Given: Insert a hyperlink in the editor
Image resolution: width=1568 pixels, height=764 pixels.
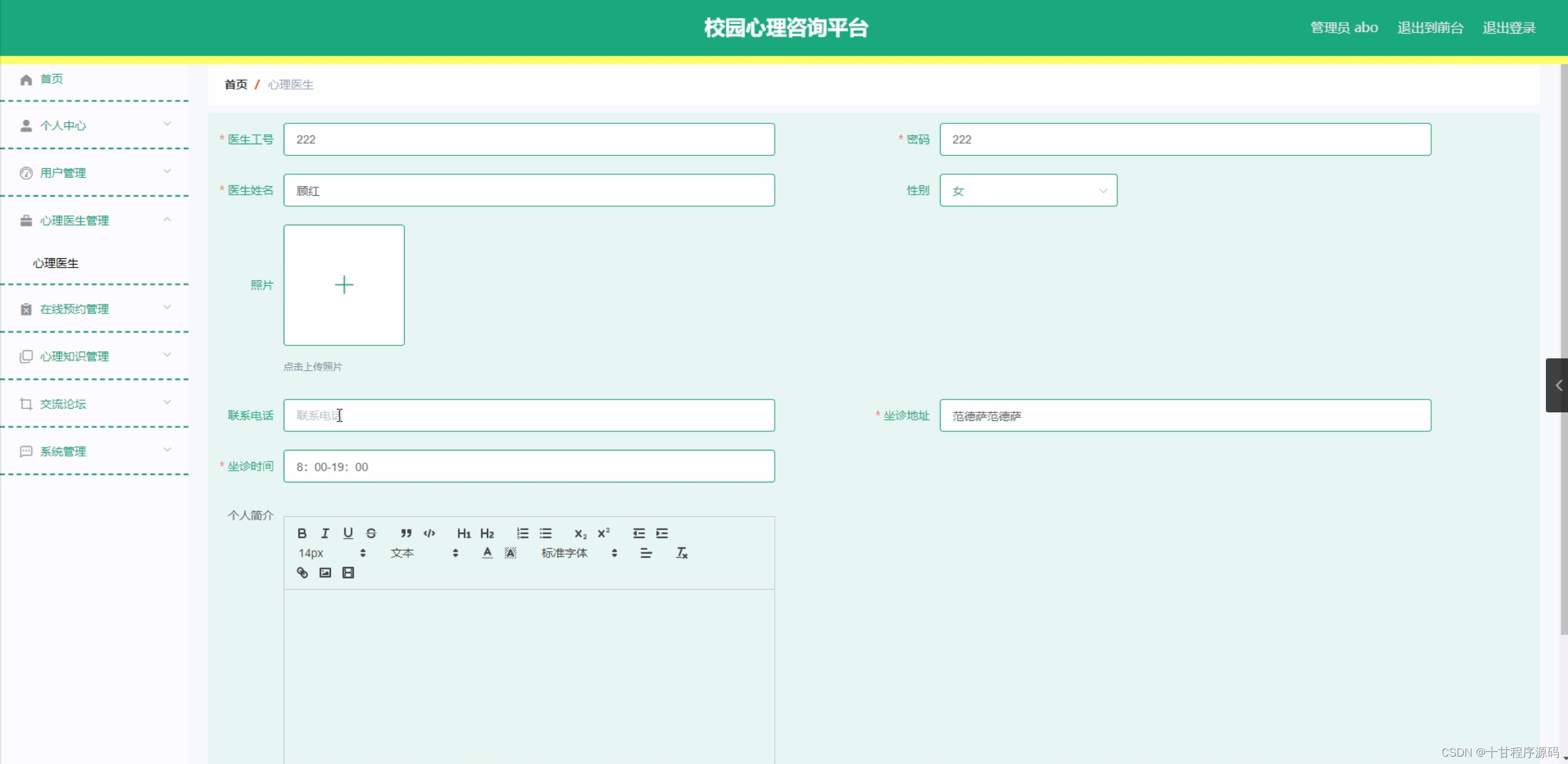Looking at the screenshot, I should 302,572.
